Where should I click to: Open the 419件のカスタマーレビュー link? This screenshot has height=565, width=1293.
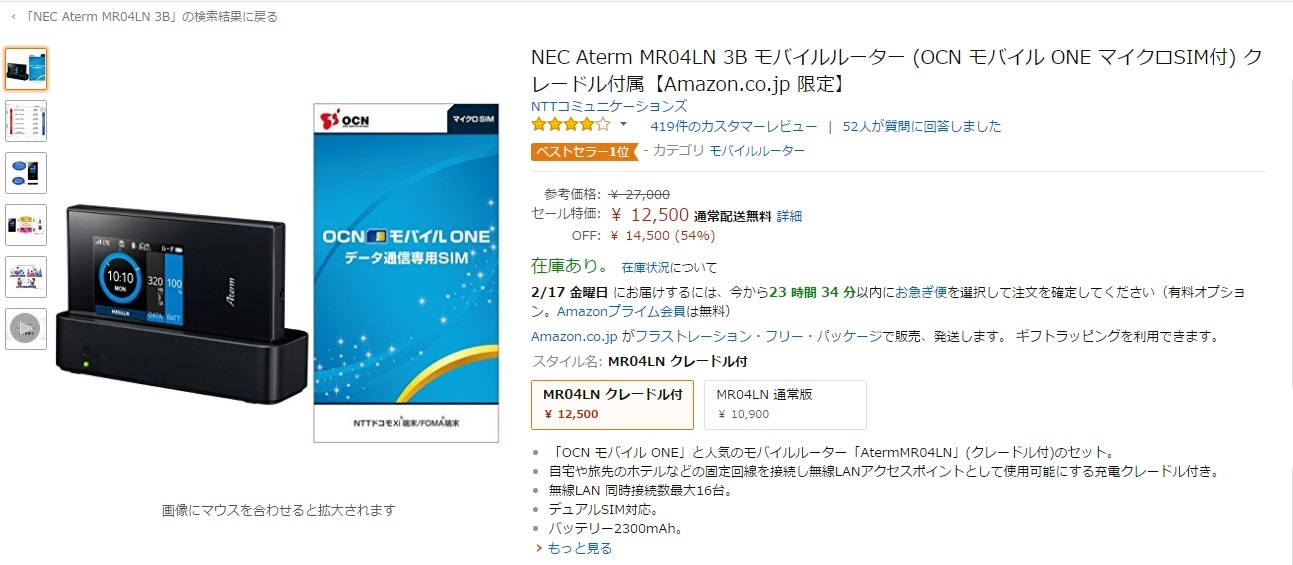(733, 127)
